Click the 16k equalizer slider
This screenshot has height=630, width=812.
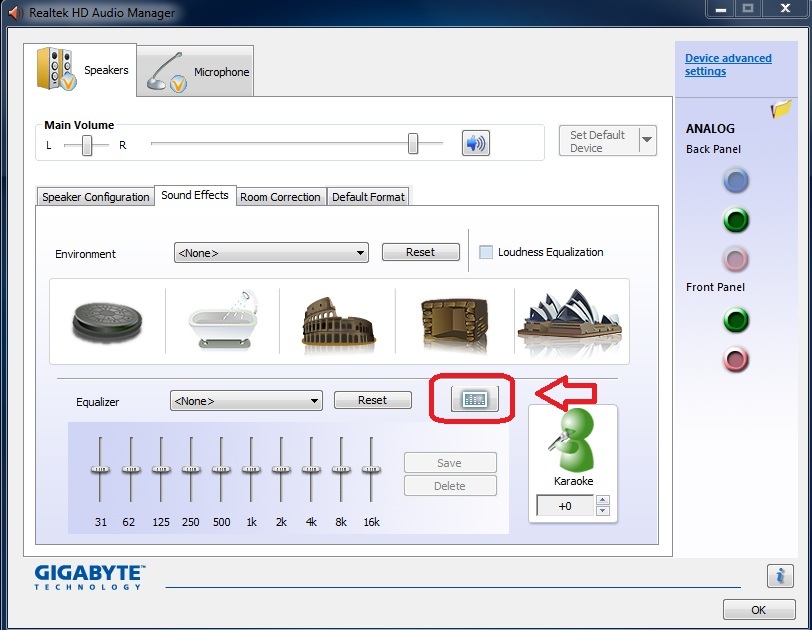point(371,470)
